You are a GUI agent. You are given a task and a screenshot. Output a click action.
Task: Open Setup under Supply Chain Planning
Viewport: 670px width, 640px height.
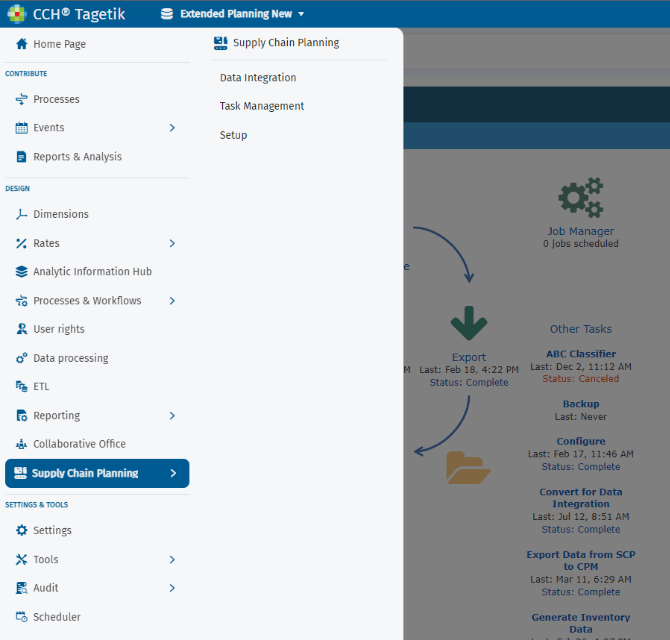233,135
